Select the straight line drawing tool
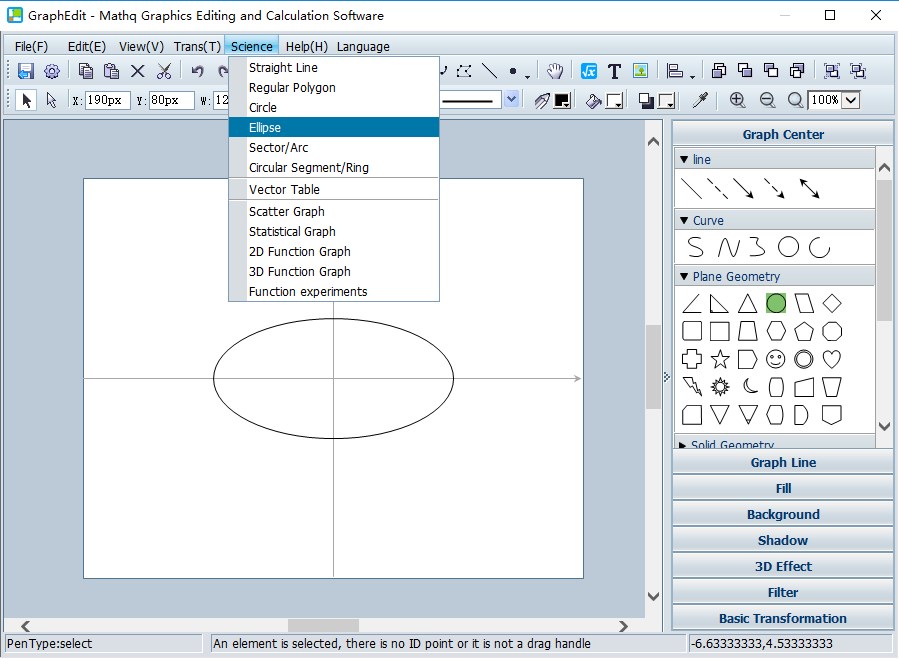 pyautogui.click(x=490, y=71)
